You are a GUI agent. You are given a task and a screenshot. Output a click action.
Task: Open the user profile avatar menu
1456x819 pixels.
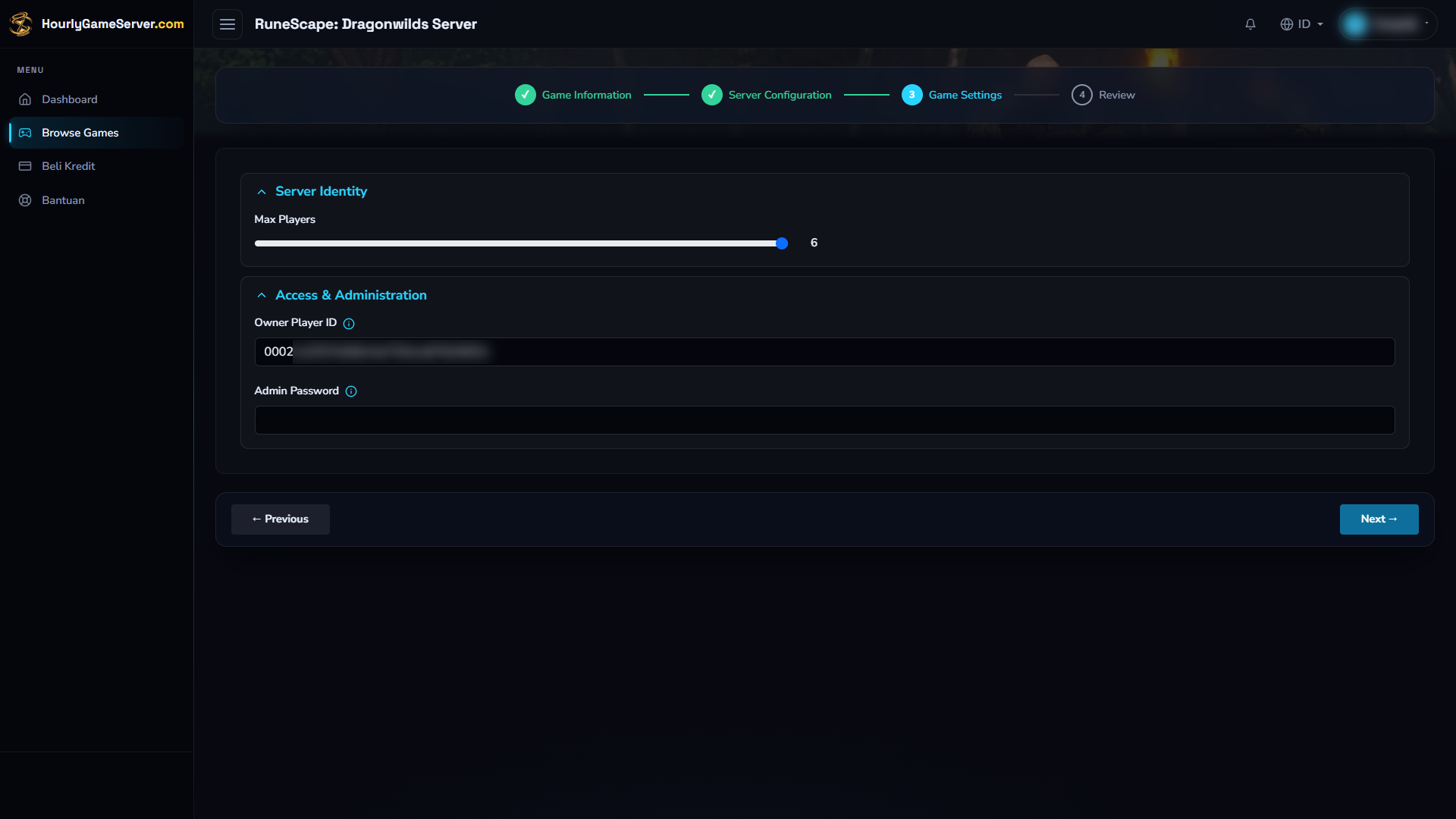coord(1388,24)
